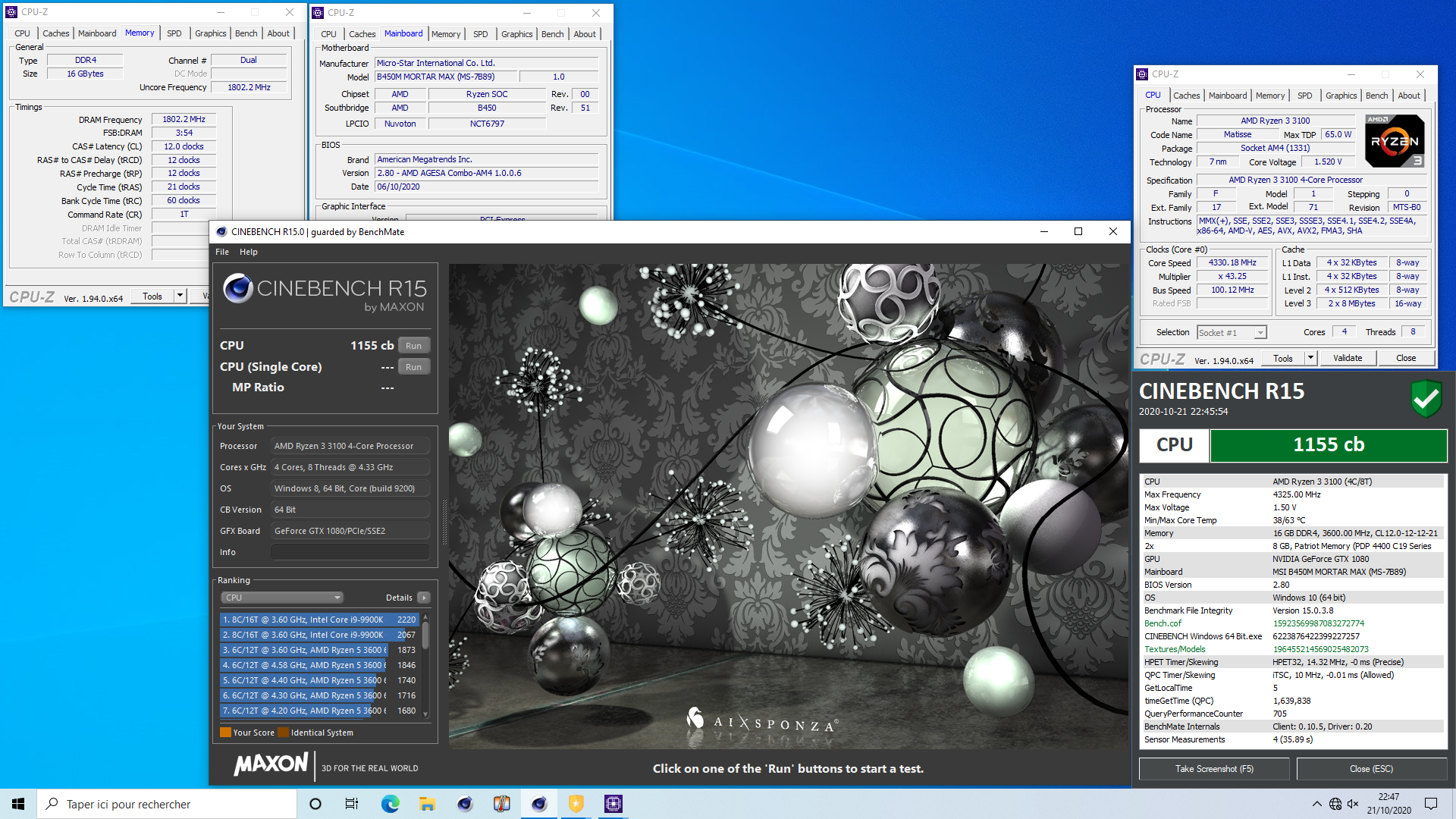Click the Info input field
This screenshot has width=1456, height=819.
point(350,552)
